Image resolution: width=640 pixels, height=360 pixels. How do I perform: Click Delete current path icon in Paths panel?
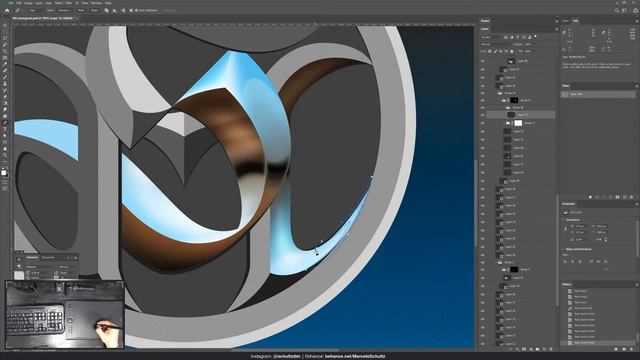[631, 197]
